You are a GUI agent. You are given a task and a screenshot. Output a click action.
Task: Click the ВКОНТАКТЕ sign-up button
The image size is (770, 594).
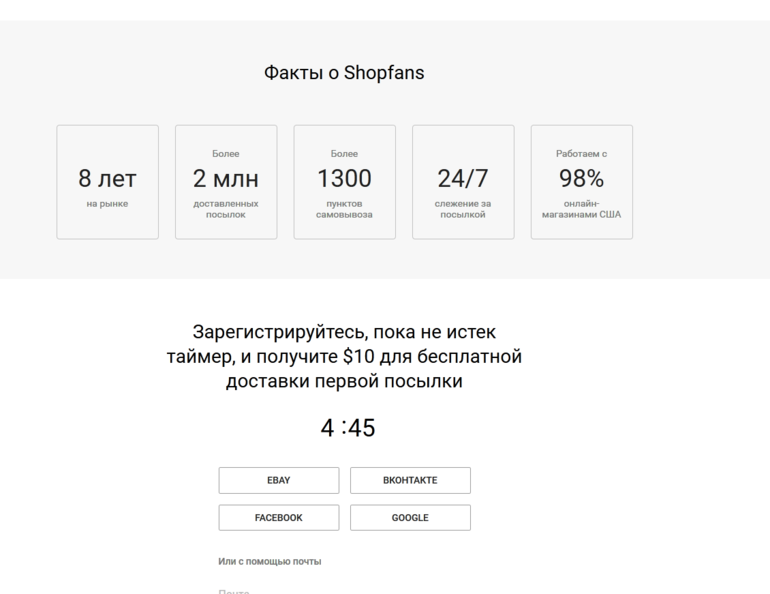coord(410,480)
